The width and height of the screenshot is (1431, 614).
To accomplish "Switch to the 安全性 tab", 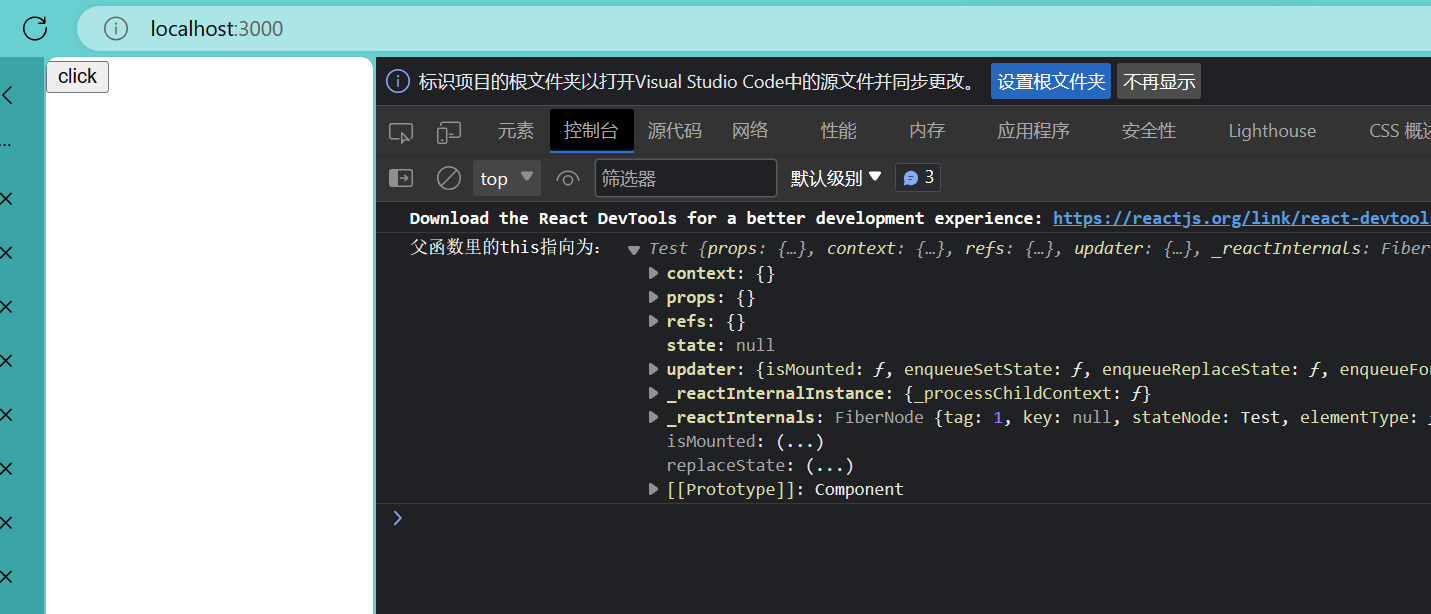I will 1149,131.
